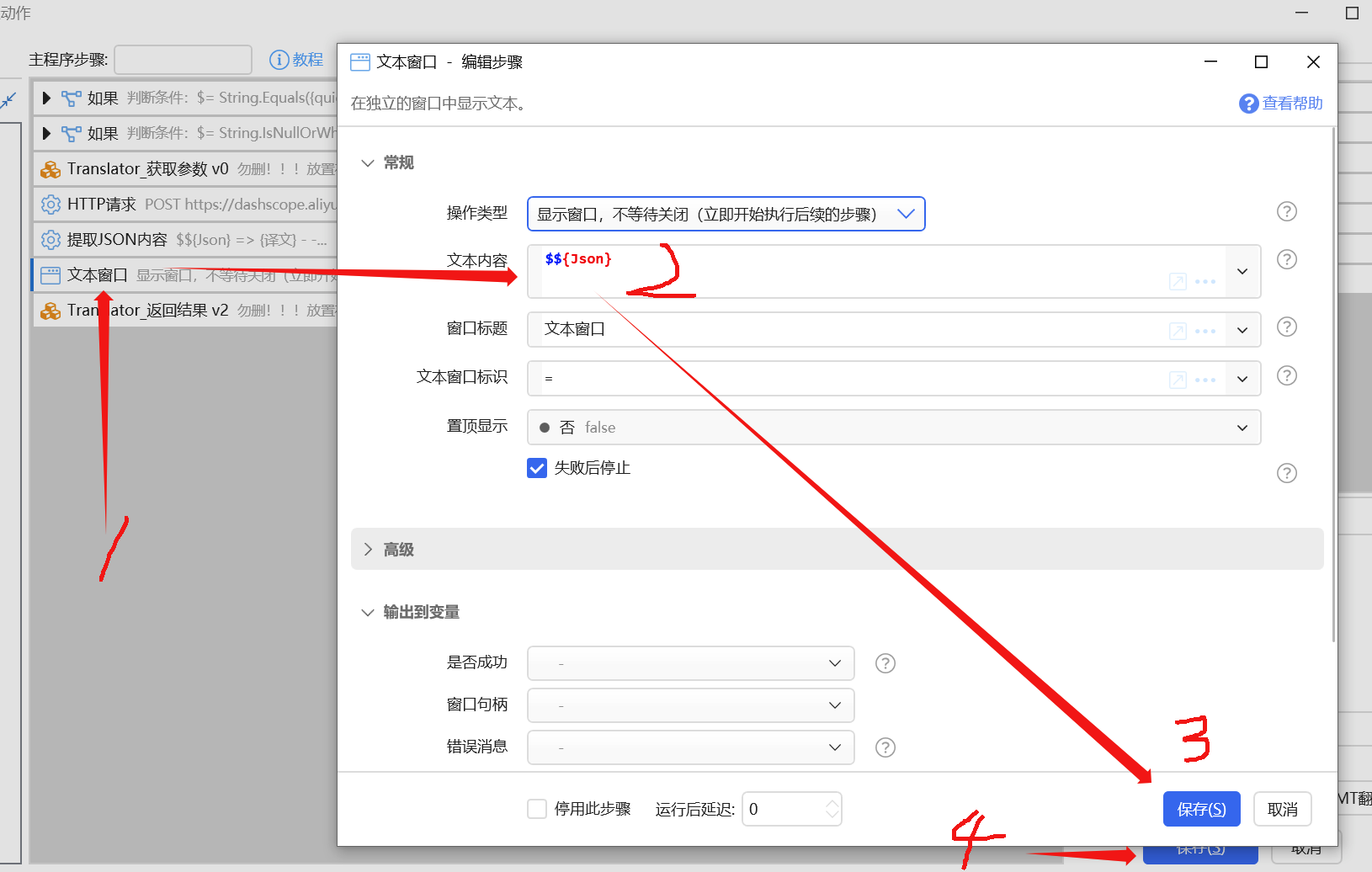Click the help icon next to 错误消息
Image resolution: width=1372 pixels, height=872 pixels.
(x=885, y=747)
